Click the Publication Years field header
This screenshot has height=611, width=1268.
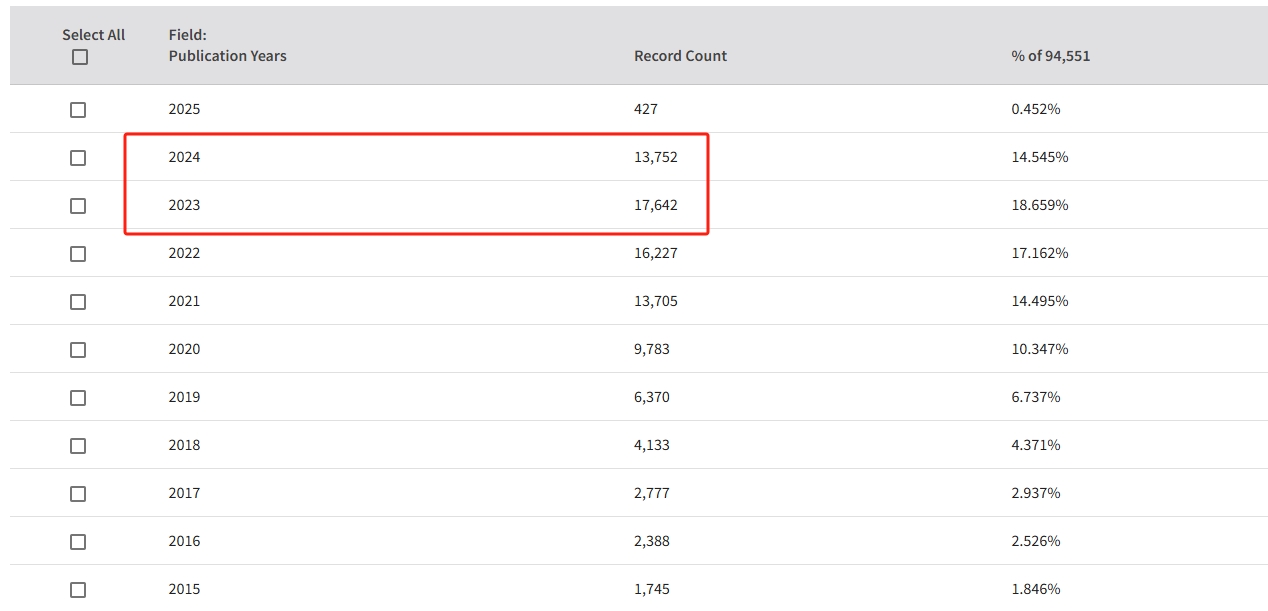(227, 56)
